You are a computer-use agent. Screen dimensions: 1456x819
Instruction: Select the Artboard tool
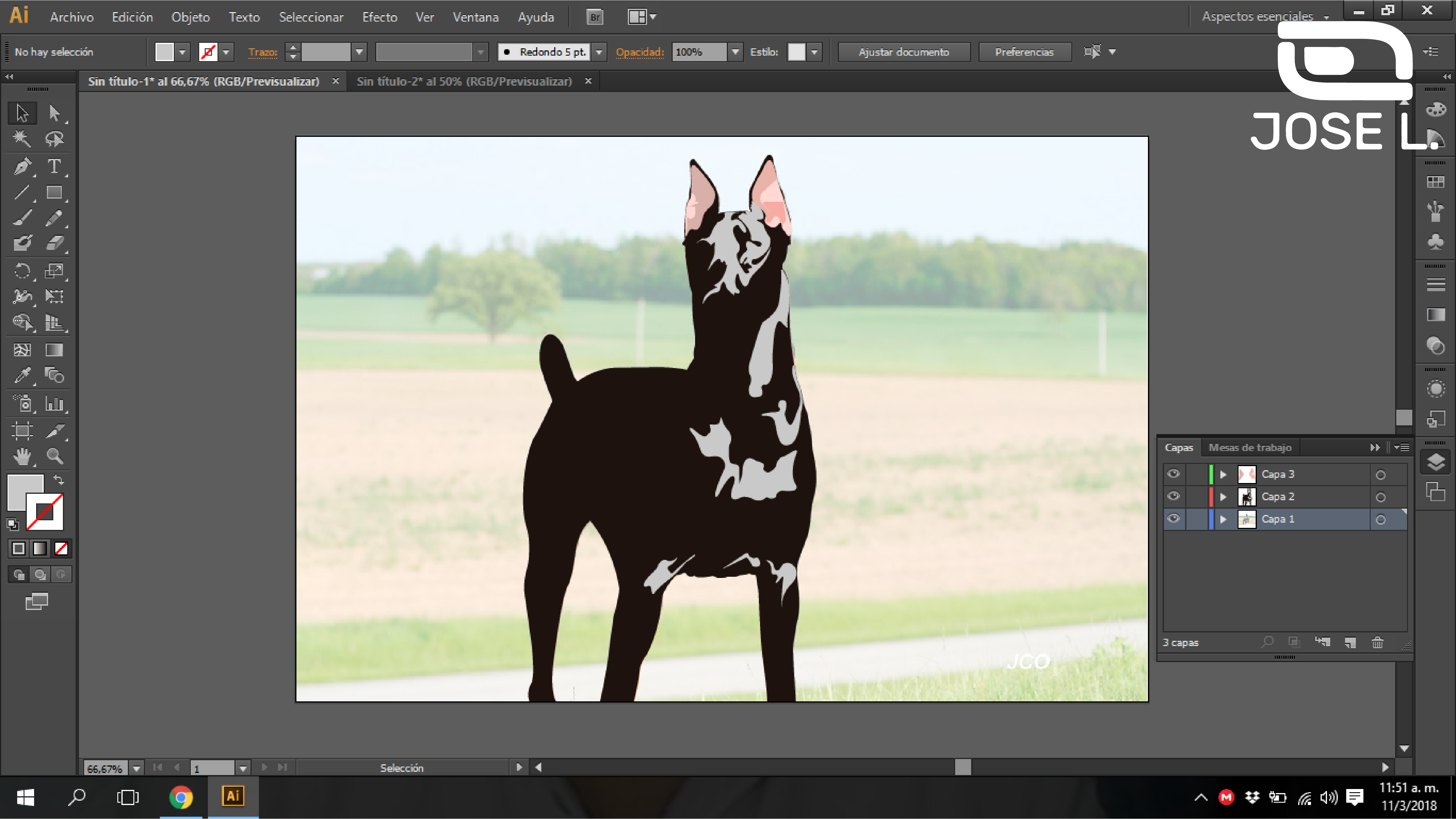[23, 431]
